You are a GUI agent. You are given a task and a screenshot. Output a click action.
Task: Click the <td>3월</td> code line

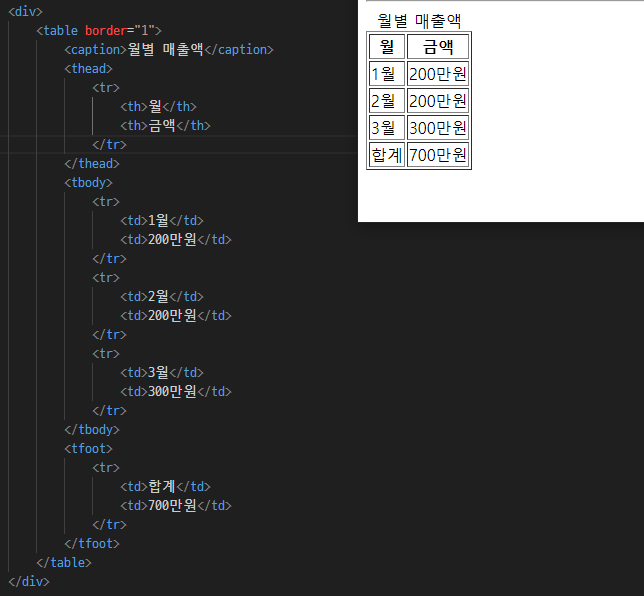pos(162,373)
